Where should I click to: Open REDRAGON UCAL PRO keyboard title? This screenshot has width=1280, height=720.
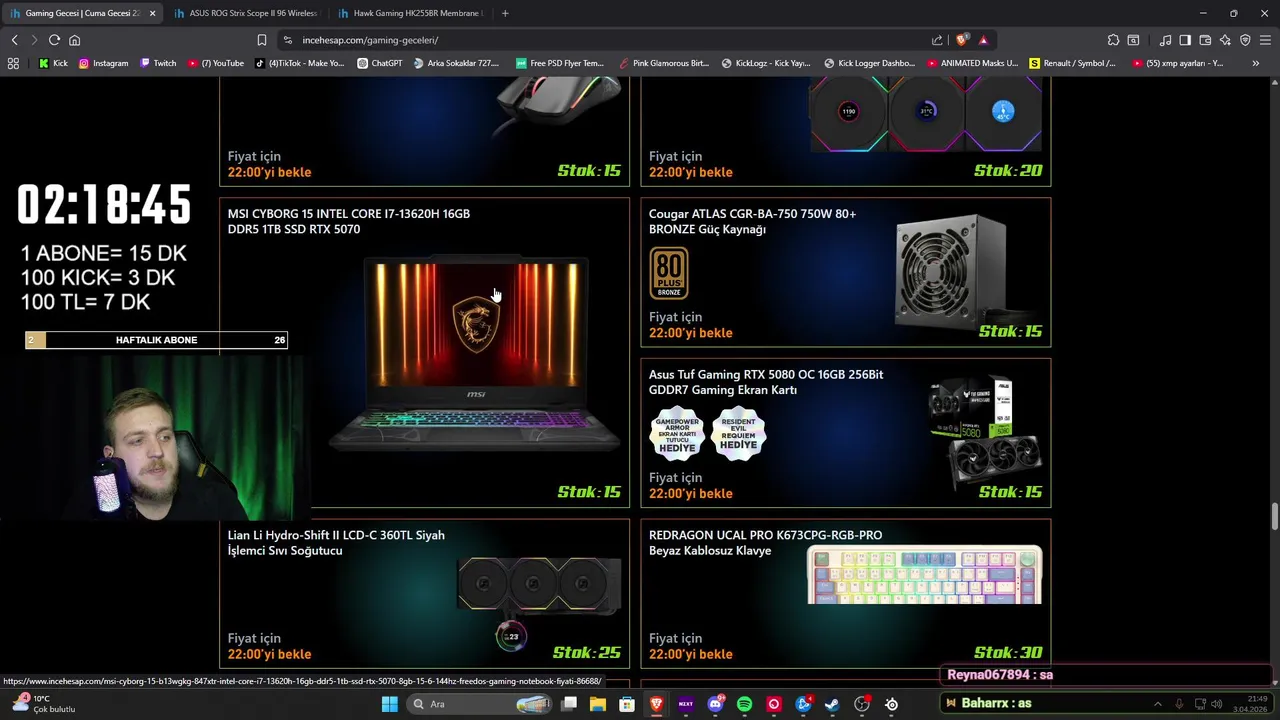click(765, 543)
